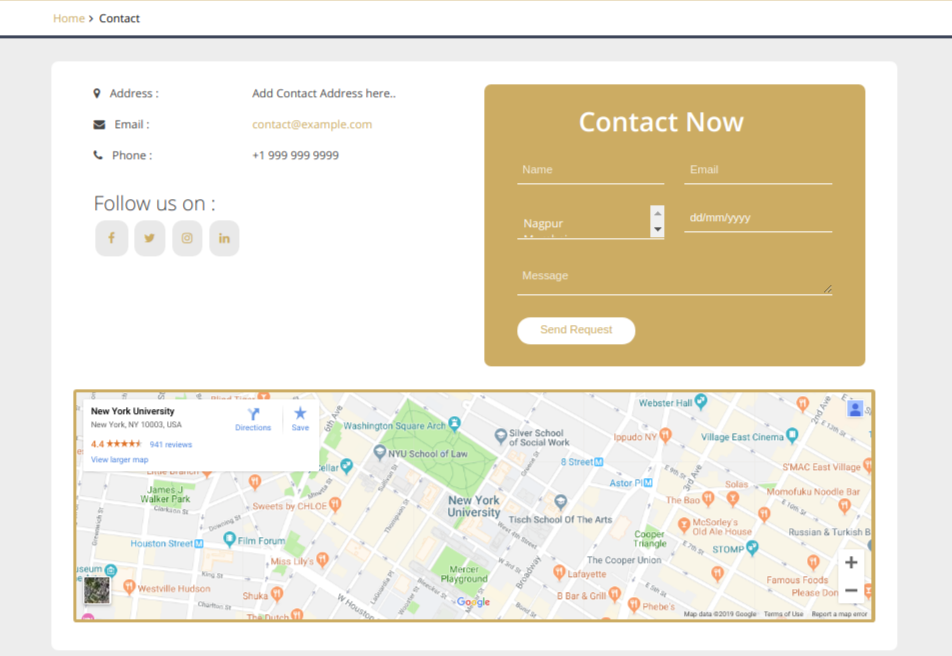Click the phone number +1 999 999 9999
Screen dimensions: 952x656
point(296,155)
